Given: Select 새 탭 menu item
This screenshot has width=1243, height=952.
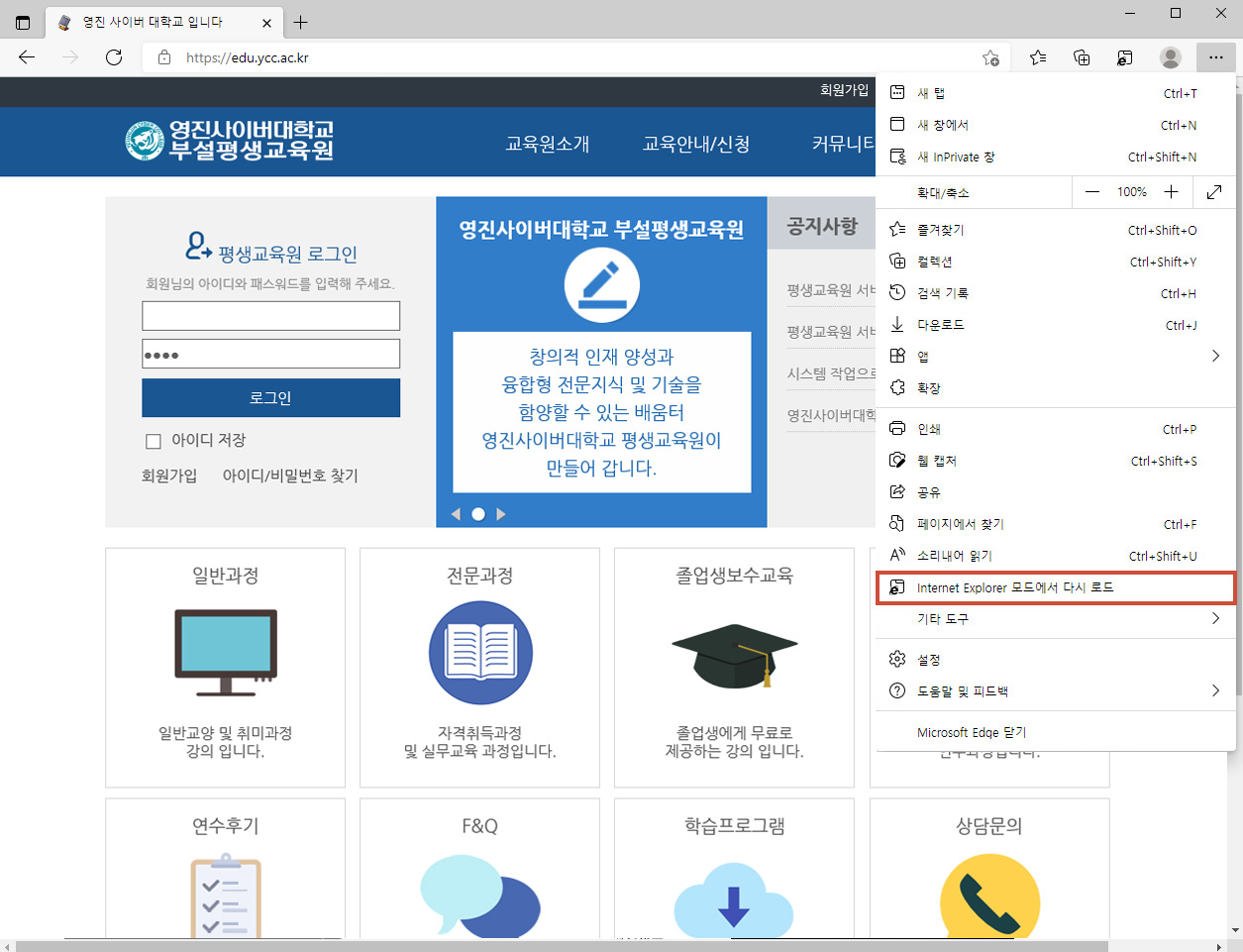Looking at the screenshot, I should tap(1056, 93).
